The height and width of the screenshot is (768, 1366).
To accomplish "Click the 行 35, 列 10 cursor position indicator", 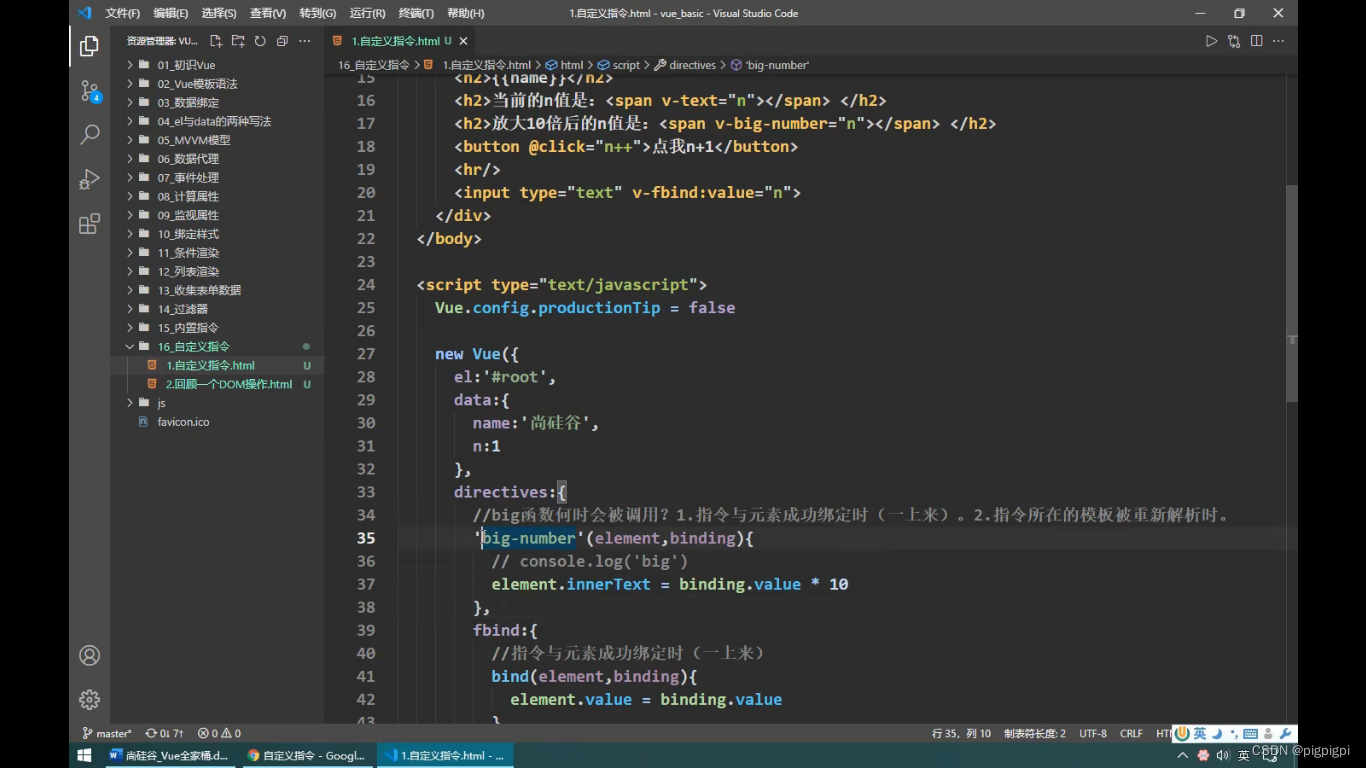I will (x=961, y=733).
